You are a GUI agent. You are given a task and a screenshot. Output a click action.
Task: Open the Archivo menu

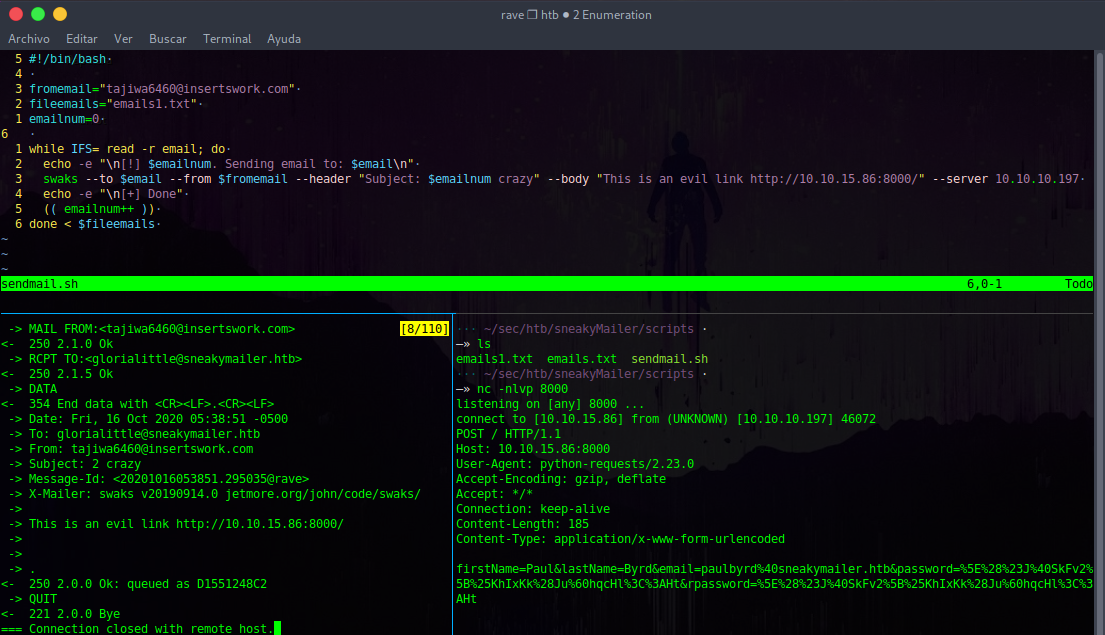(29, 39)
